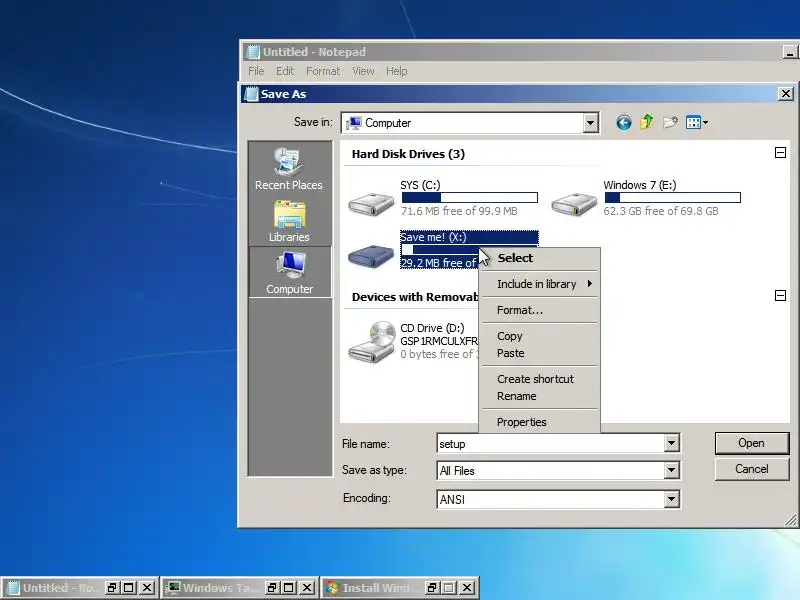800x600 pixels.
Task: Create a new folder icon
Action: (x=670, y=122)
